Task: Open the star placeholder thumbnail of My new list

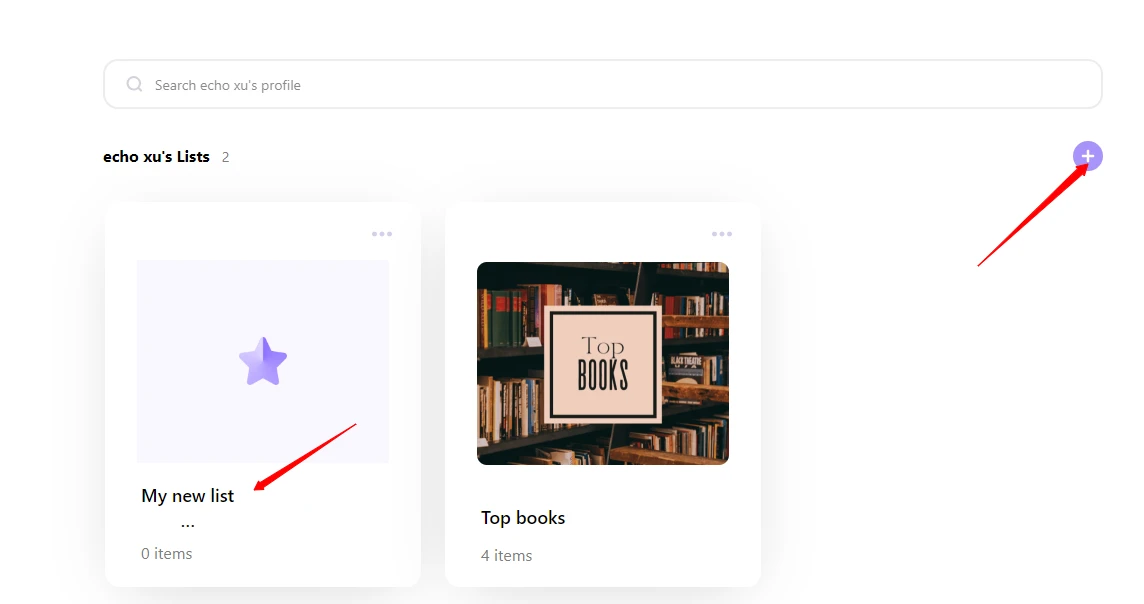Action: pyautogui.click(x=263, y=361)
